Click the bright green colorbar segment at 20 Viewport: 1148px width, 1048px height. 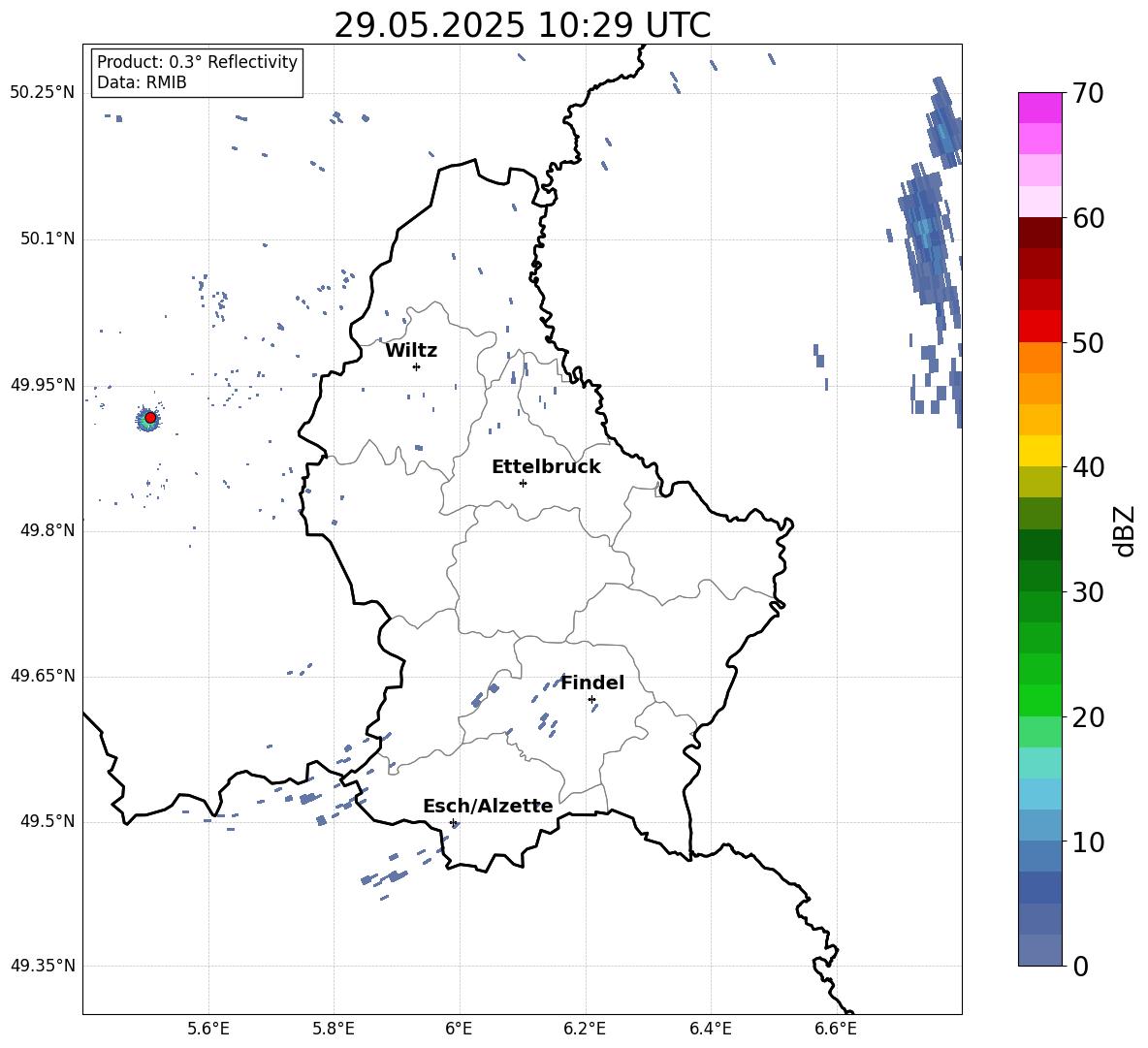tap(1039, 700)
